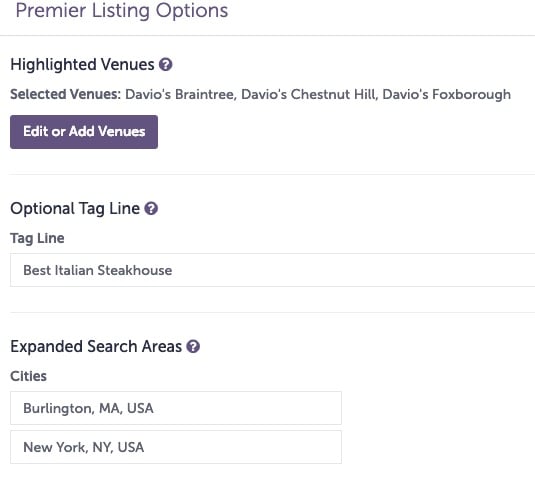Open help icon beside Expanded Search Areas
The height and width of the screenshot is (479, 535).
pyautogui.click(x=193, y=346)
